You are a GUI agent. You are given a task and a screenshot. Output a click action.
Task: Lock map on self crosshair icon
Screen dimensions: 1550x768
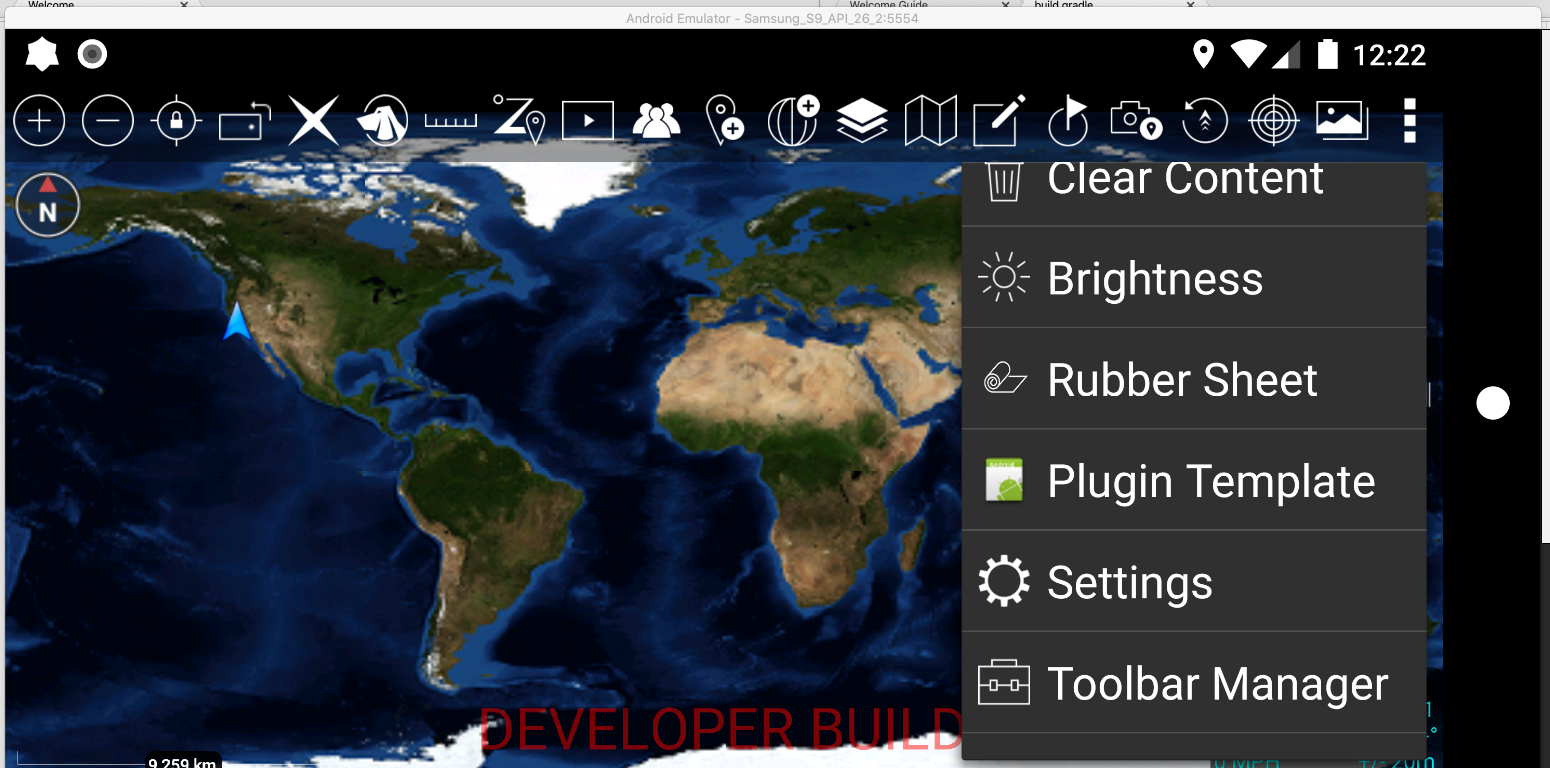(x=177, y=121)
